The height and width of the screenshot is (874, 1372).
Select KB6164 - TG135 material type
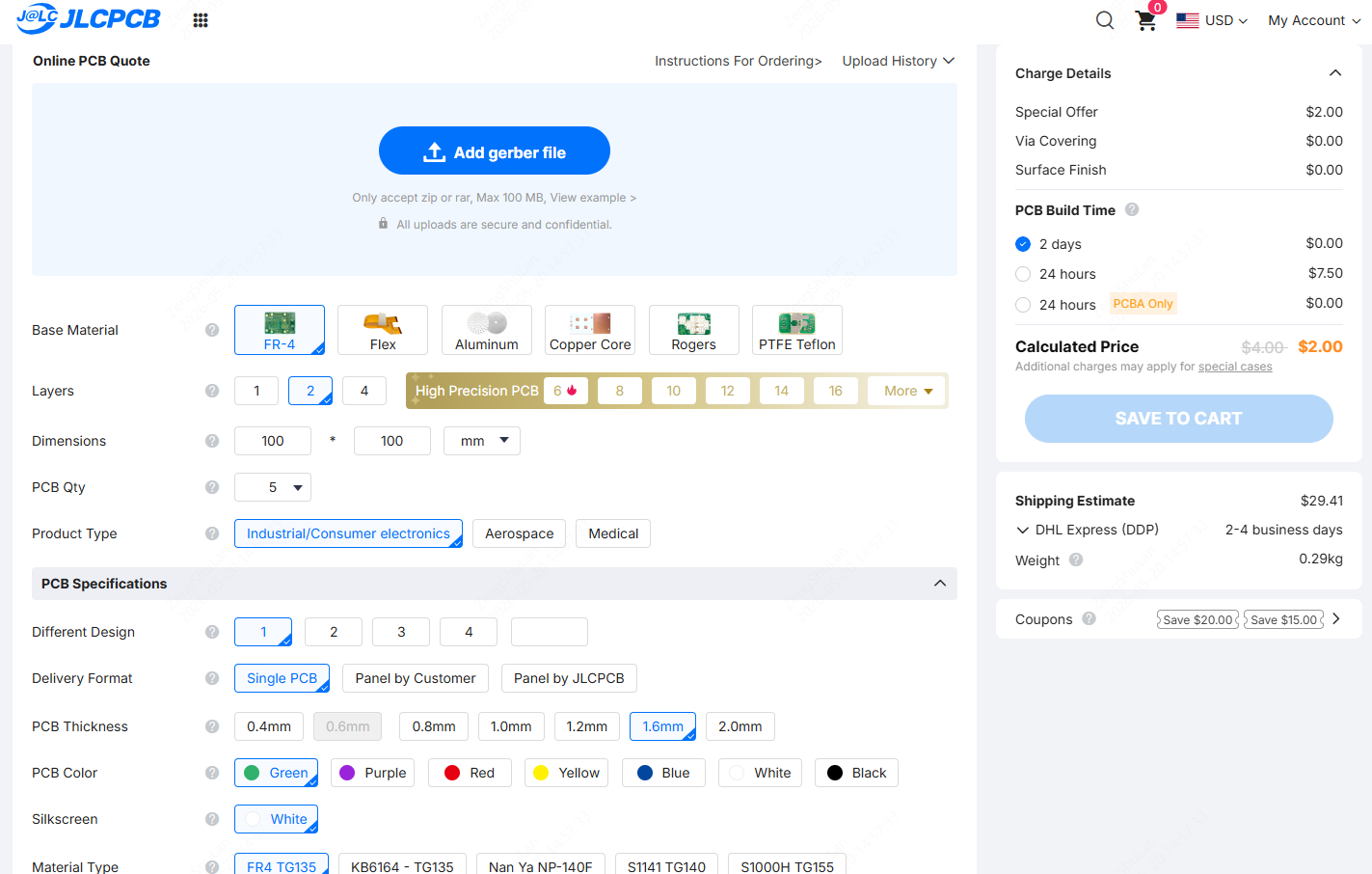coord(402,865)
